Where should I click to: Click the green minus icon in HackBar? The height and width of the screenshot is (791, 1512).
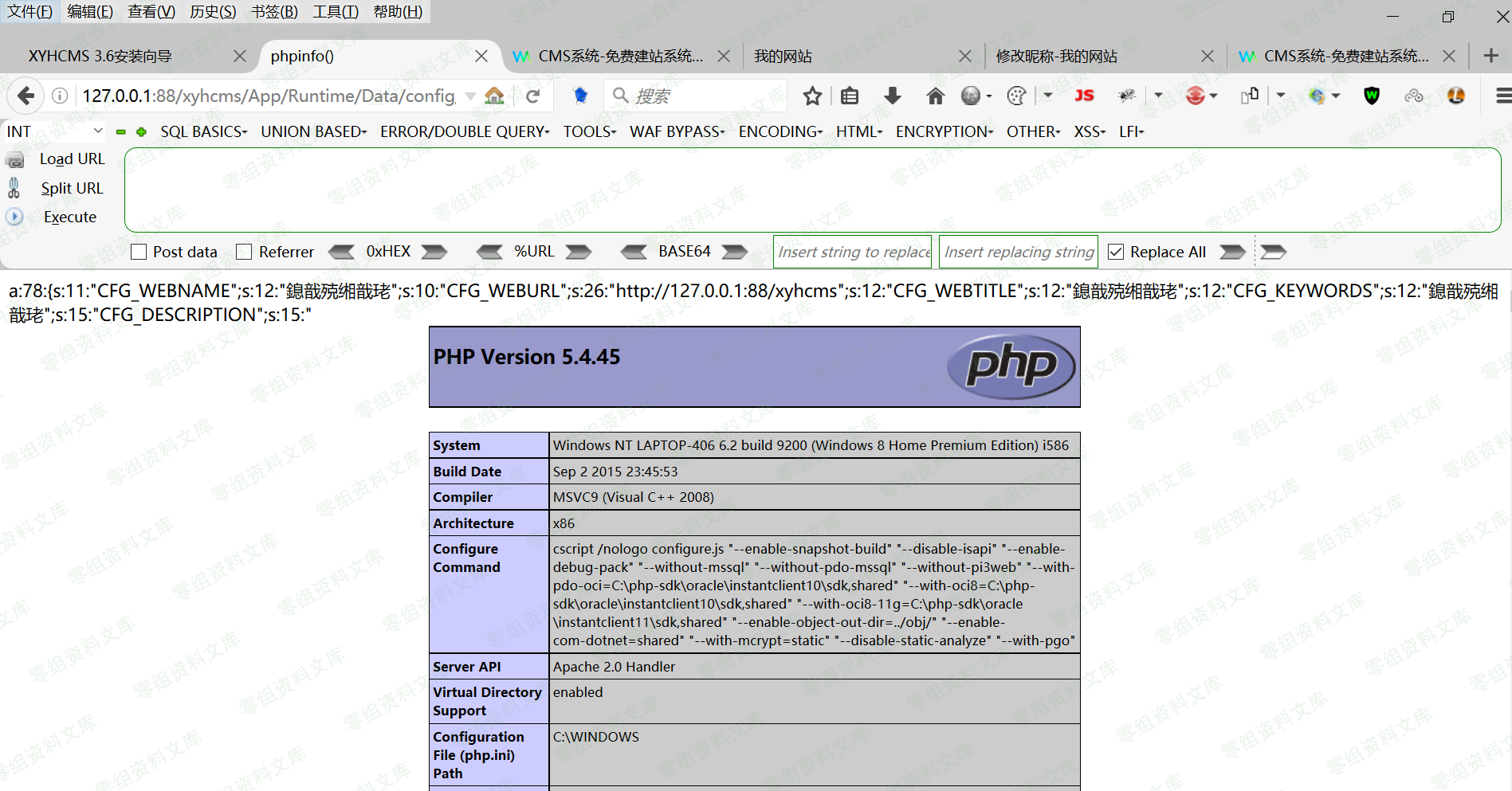click(x=120, y=132)
